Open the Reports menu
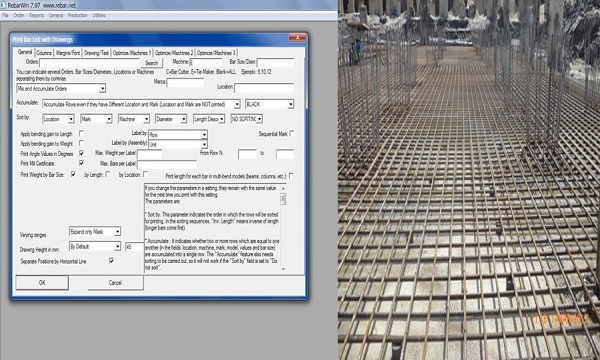Viewport: 600px width, 360px height. [x=36, y=15]
